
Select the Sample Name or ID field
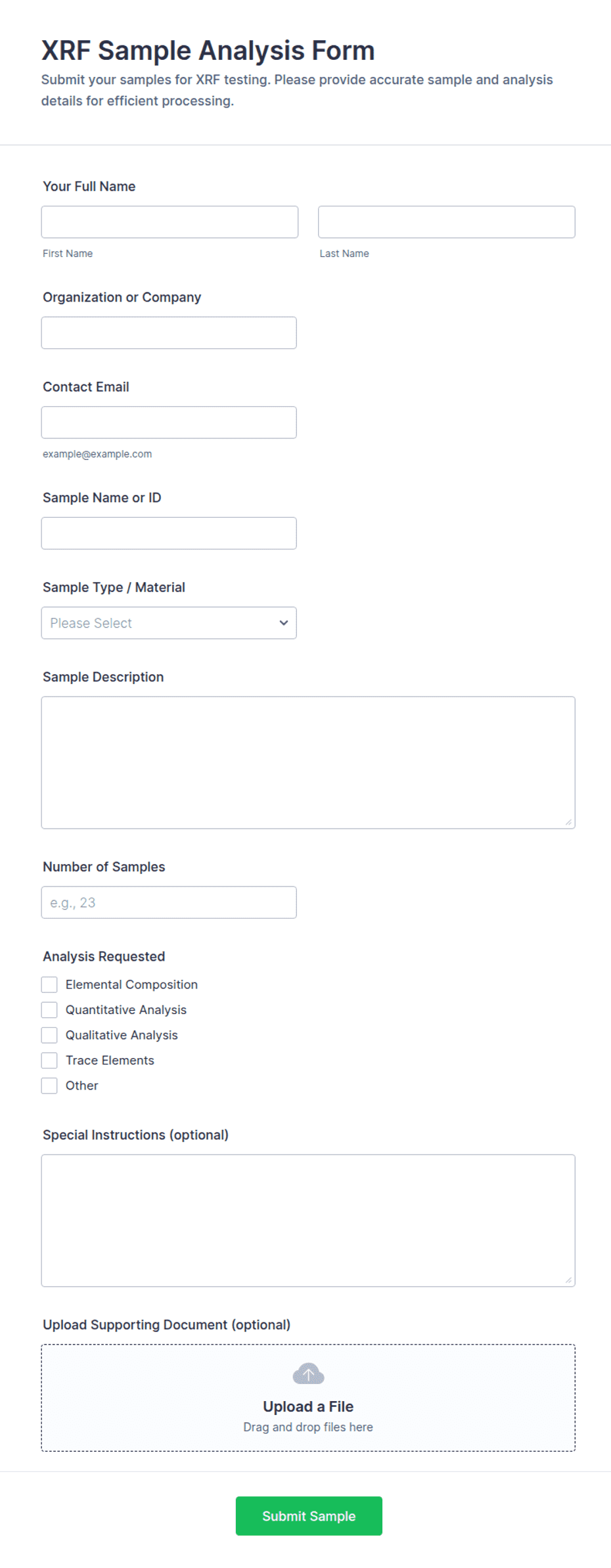click(x=169, y=533)
